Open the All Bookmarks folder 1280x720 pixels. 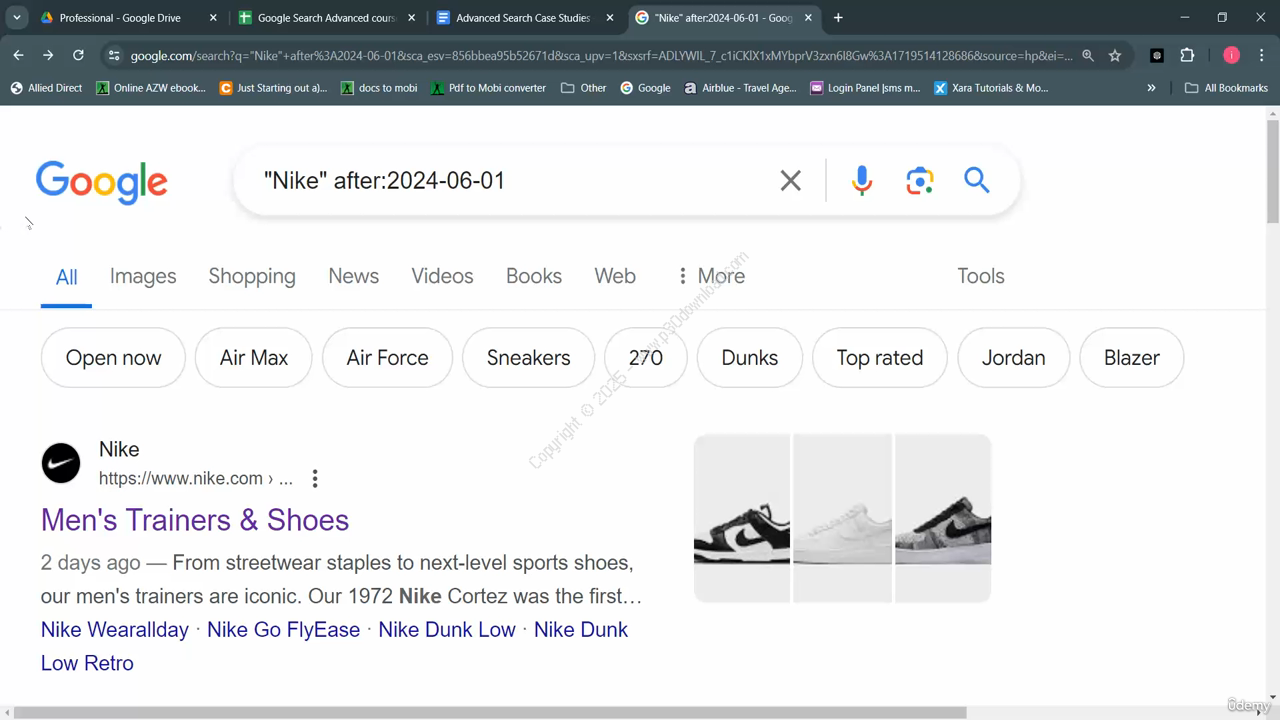coord(1226,88)
